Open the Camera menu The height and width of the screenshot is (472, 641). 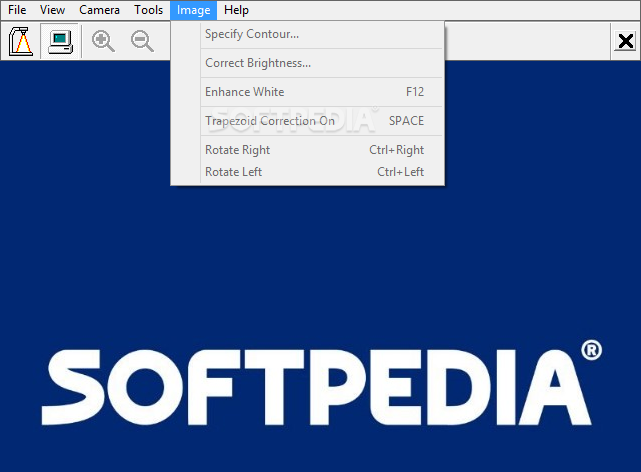(x=99, y=10)
